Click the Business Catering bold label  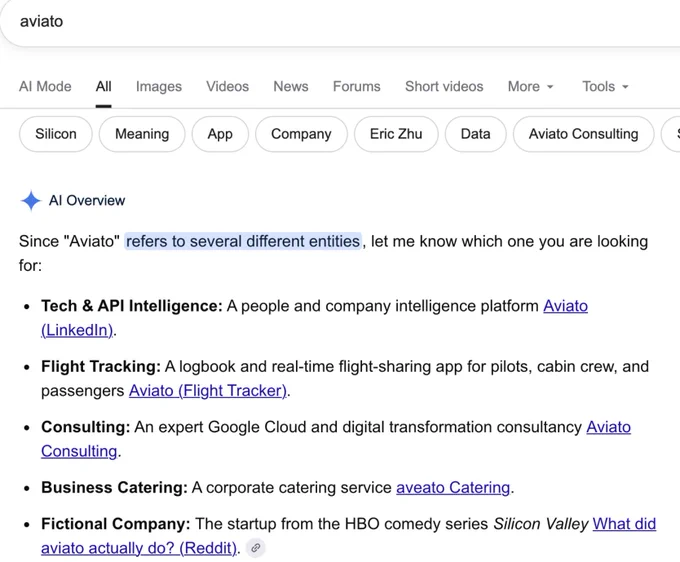(114, 487)
